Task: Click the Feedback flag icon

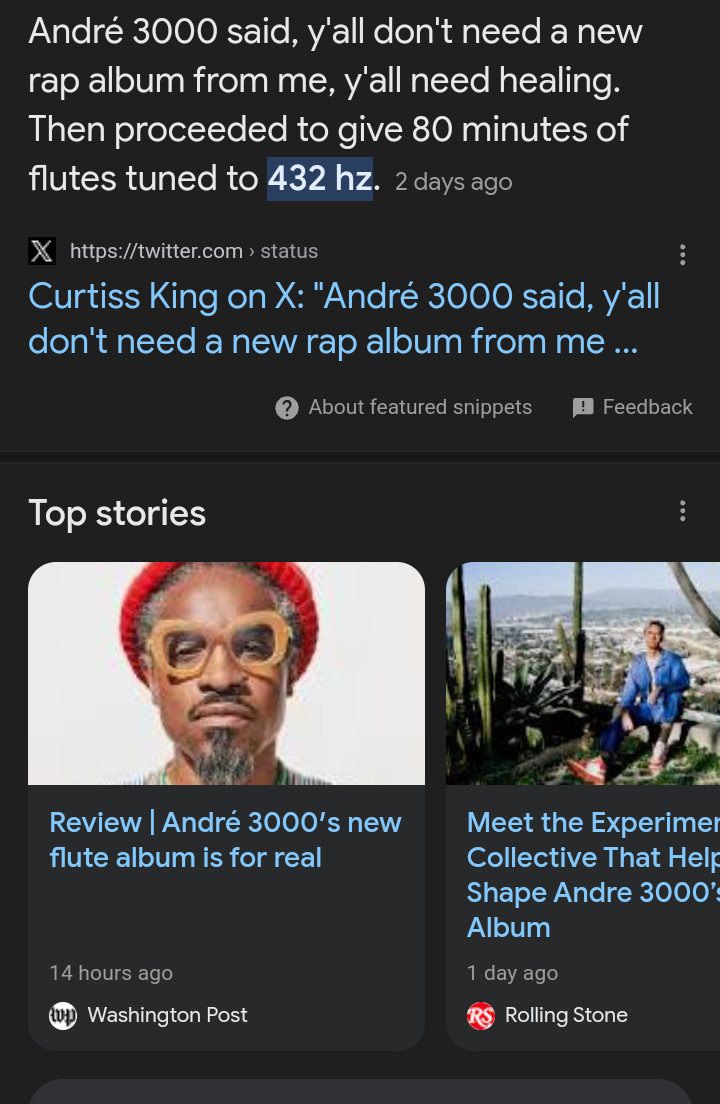Action: pos(583,408)
